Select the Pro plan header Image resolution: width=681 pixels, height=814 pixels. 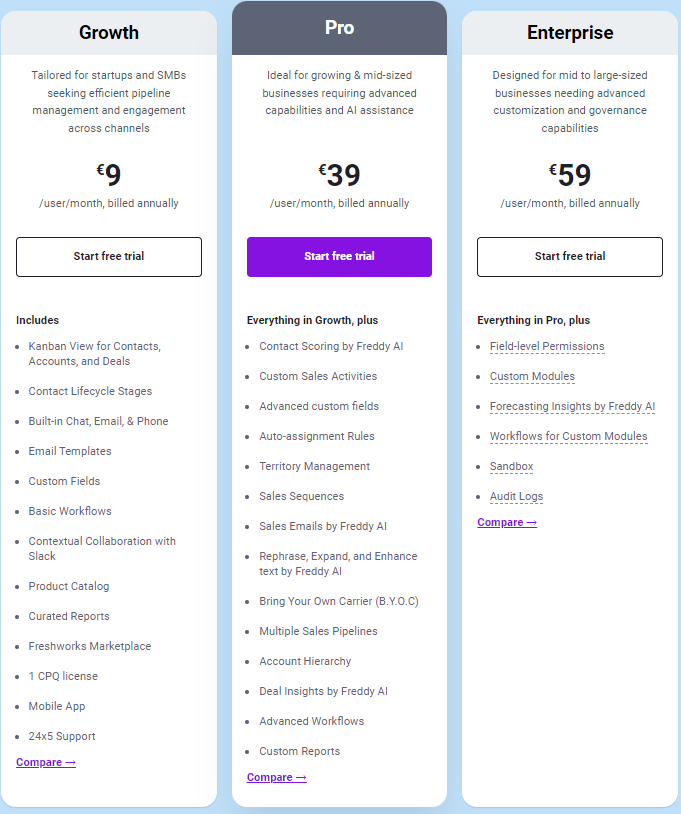[x=339, y=28]
